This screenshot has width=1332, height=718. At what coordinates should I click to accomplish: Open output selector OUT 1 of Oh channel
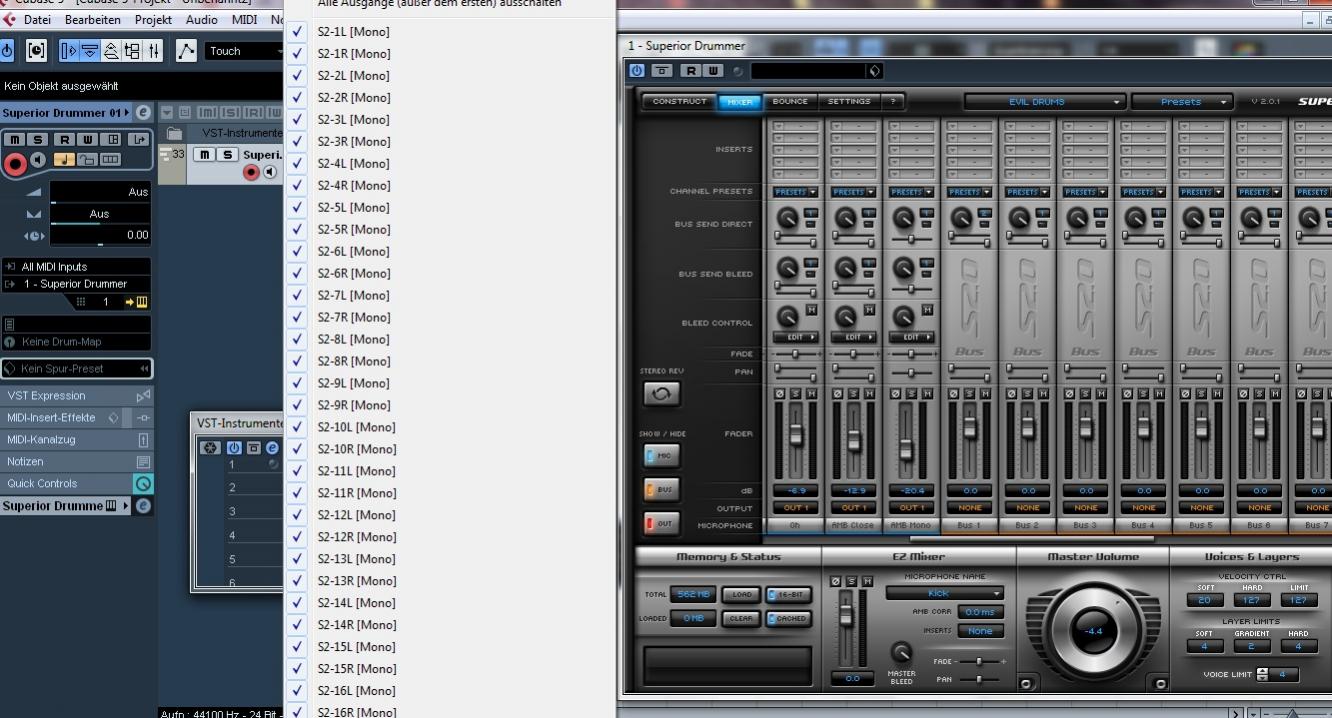(796, 508)
